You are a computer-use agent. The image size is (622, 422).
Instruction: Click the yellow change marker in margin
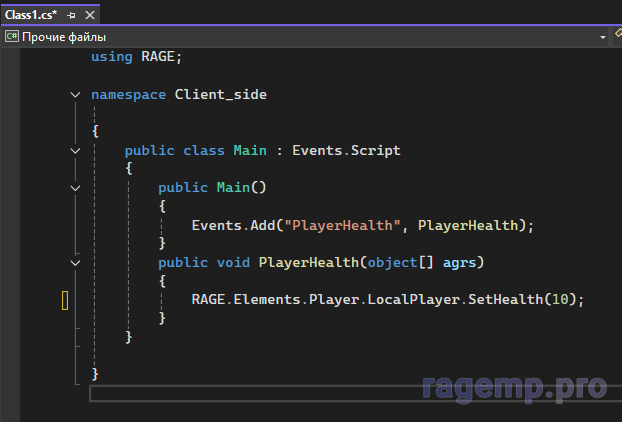(65, 300)
